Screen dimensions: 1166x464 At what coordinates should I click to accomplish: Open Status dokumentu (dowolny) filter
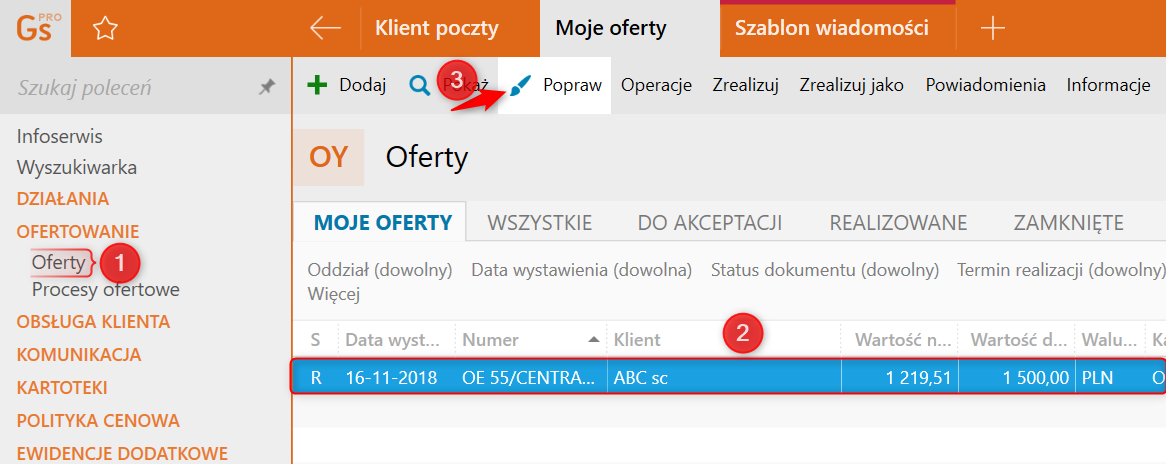(x=824, y=270)
